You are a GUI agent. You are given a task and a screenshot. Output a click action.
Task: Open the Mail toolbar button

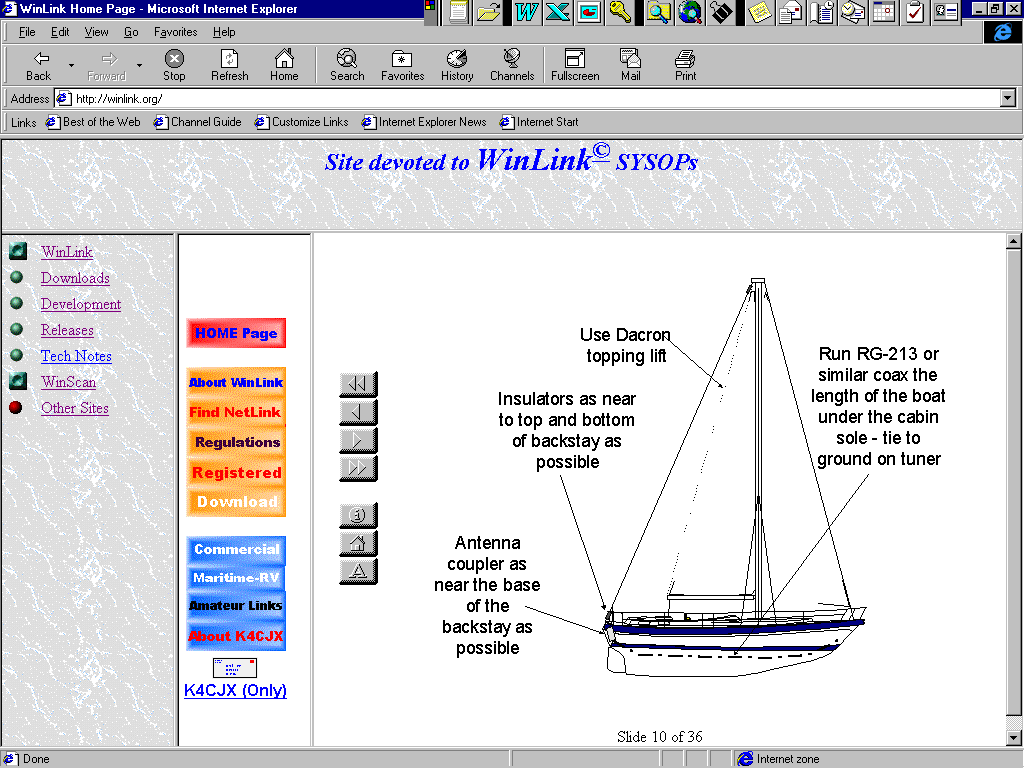tap(630, 65)
